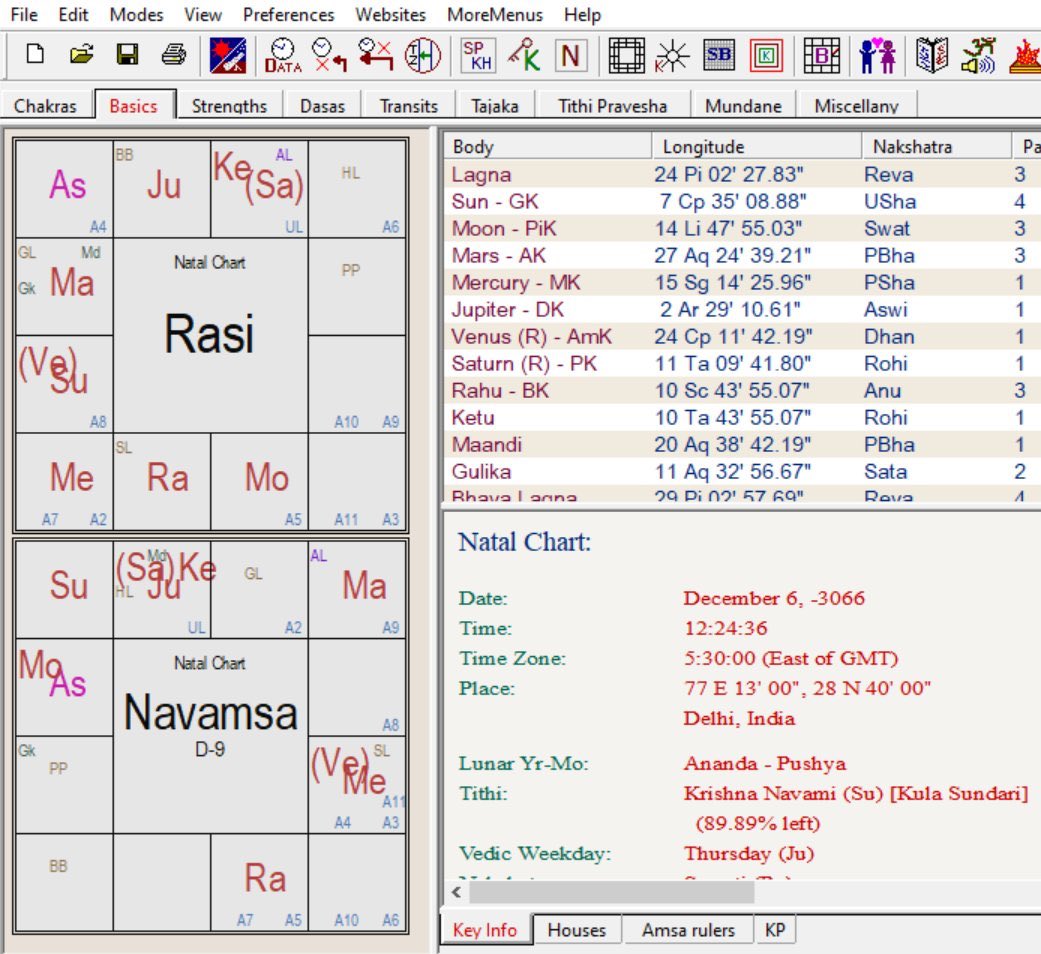This screenshot has height=954, width=1041.
Task: Click the SB toolbar icon
Action: [719, 55]
